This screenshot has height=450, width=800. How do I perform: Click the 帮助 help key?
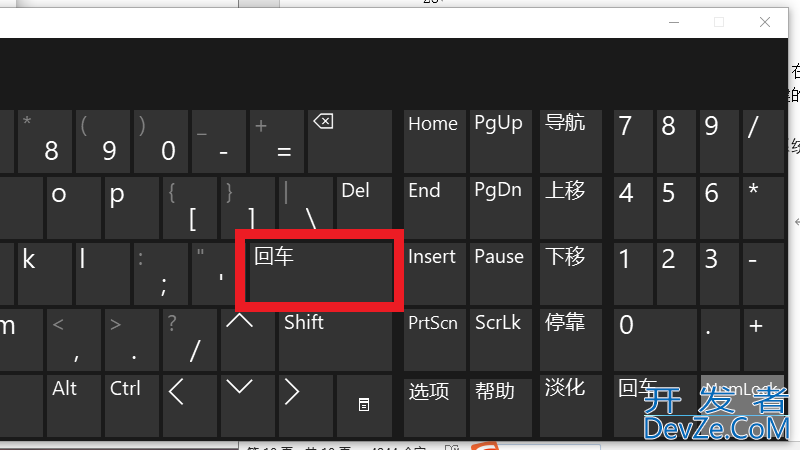point(501,406)
